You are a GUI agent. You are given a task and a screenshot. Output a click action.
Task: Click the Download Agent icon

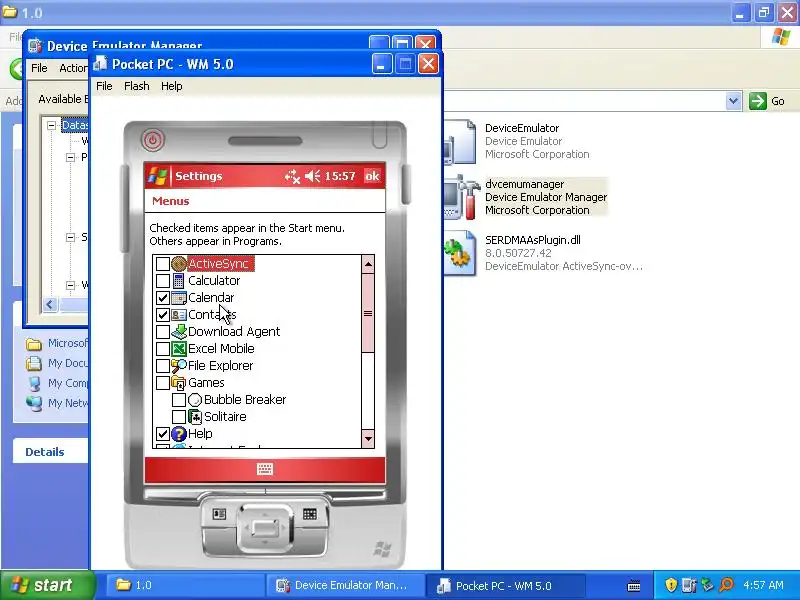[x=179, y=332]
